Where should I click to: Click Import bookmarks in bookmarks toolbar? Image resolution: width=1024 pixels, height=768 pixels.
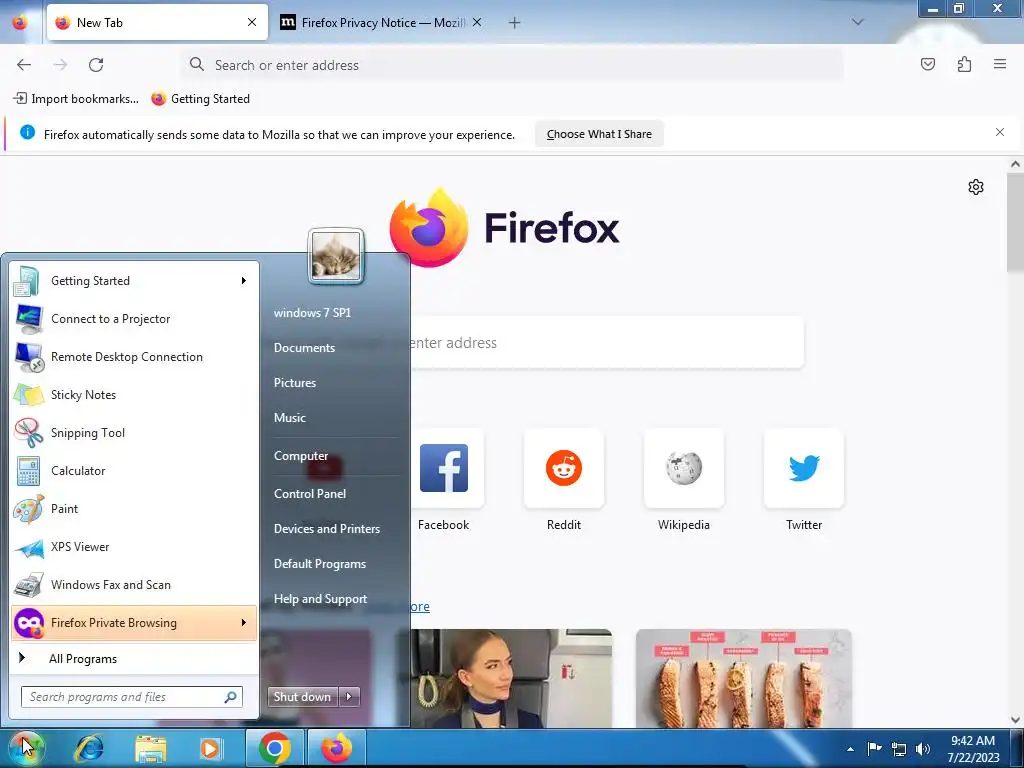(x=76, y=99)
